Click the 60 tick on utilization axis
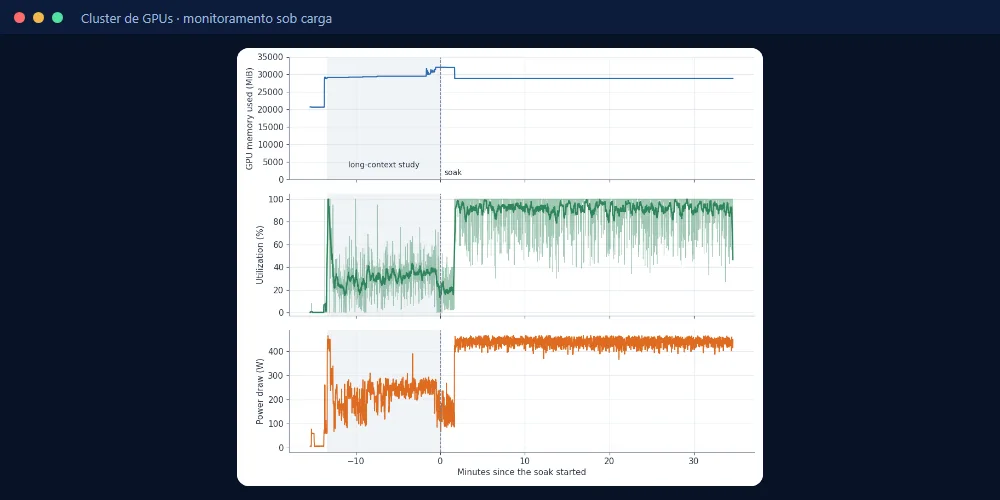 [278, 245]
